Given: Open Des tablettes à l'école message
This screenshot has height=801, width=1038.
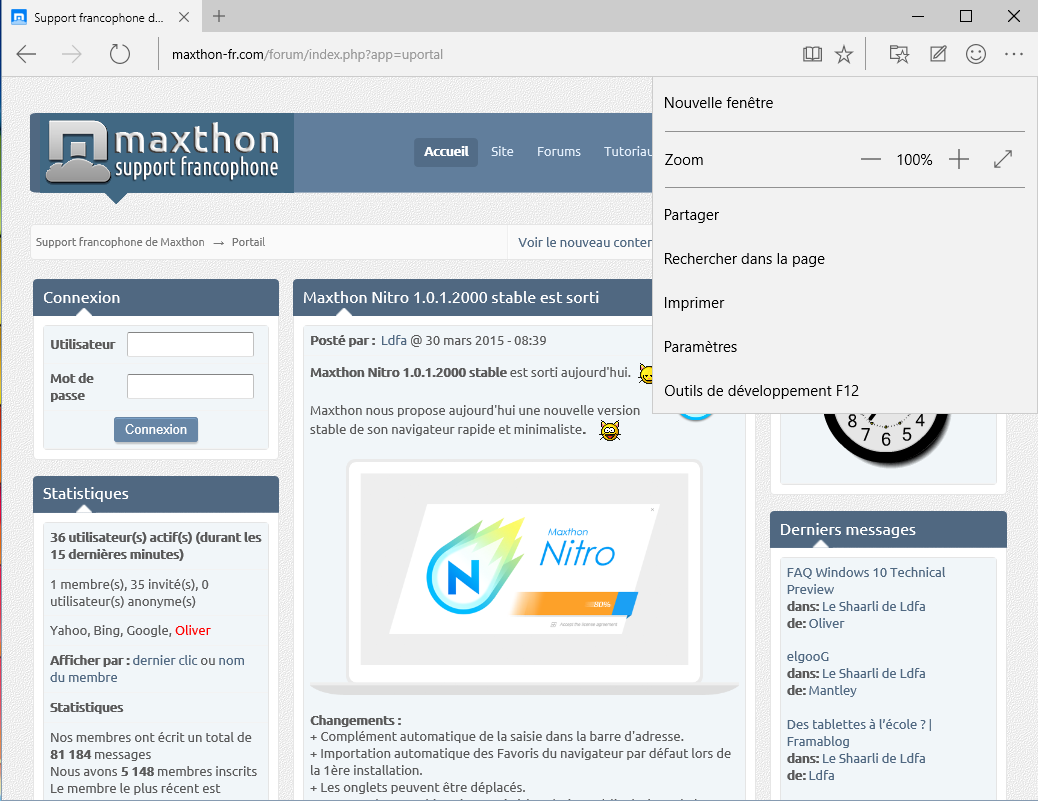Looking at the screenshot, I should point(859,733).
